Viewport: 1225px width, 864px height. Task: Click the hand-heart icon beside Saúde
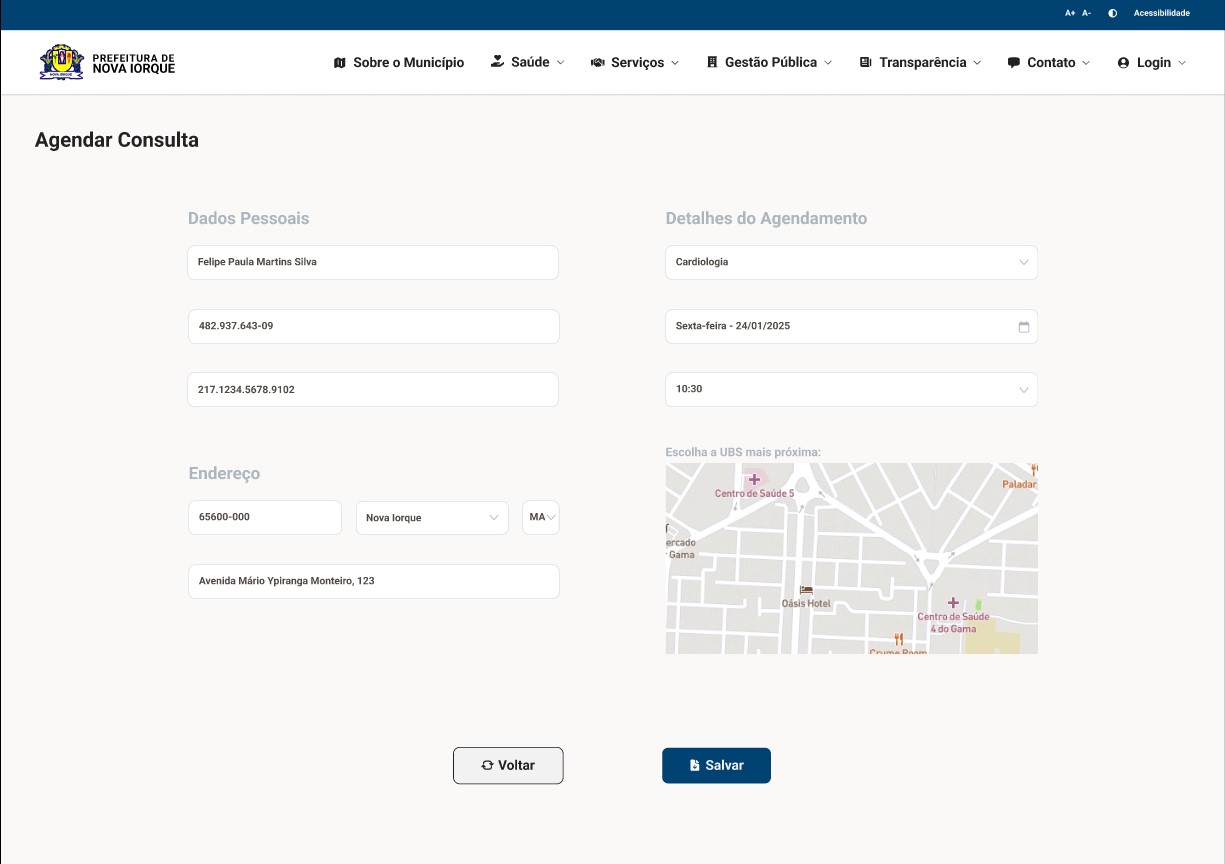pyautogui.click(x=497, y=62)
